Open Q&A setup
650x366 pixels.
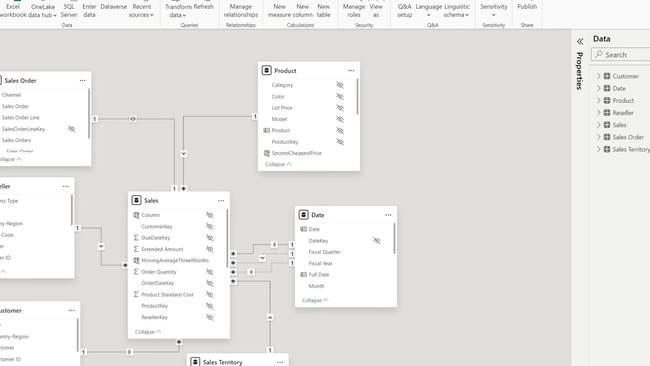click(405, 10)
